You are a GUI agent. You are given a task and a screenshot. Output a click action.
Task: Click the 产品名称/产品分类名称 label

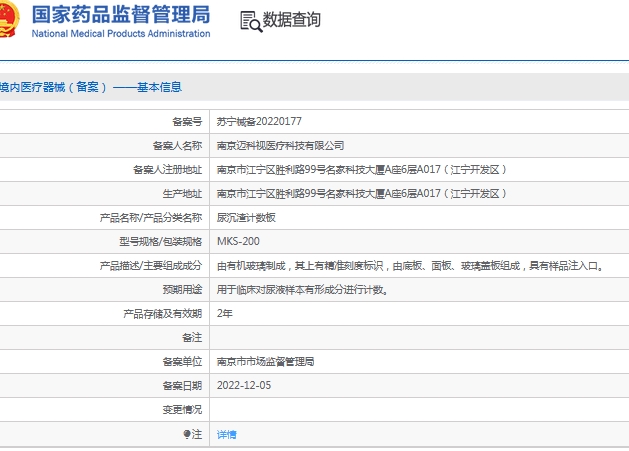(151, 217)
